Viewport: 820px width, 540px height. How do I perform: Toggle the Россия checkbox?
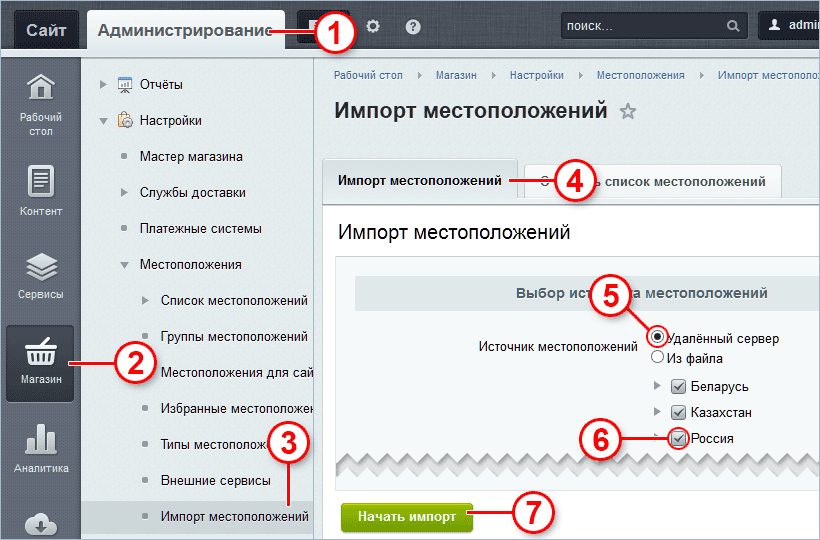pyautogui.click(x=678, y=438)
